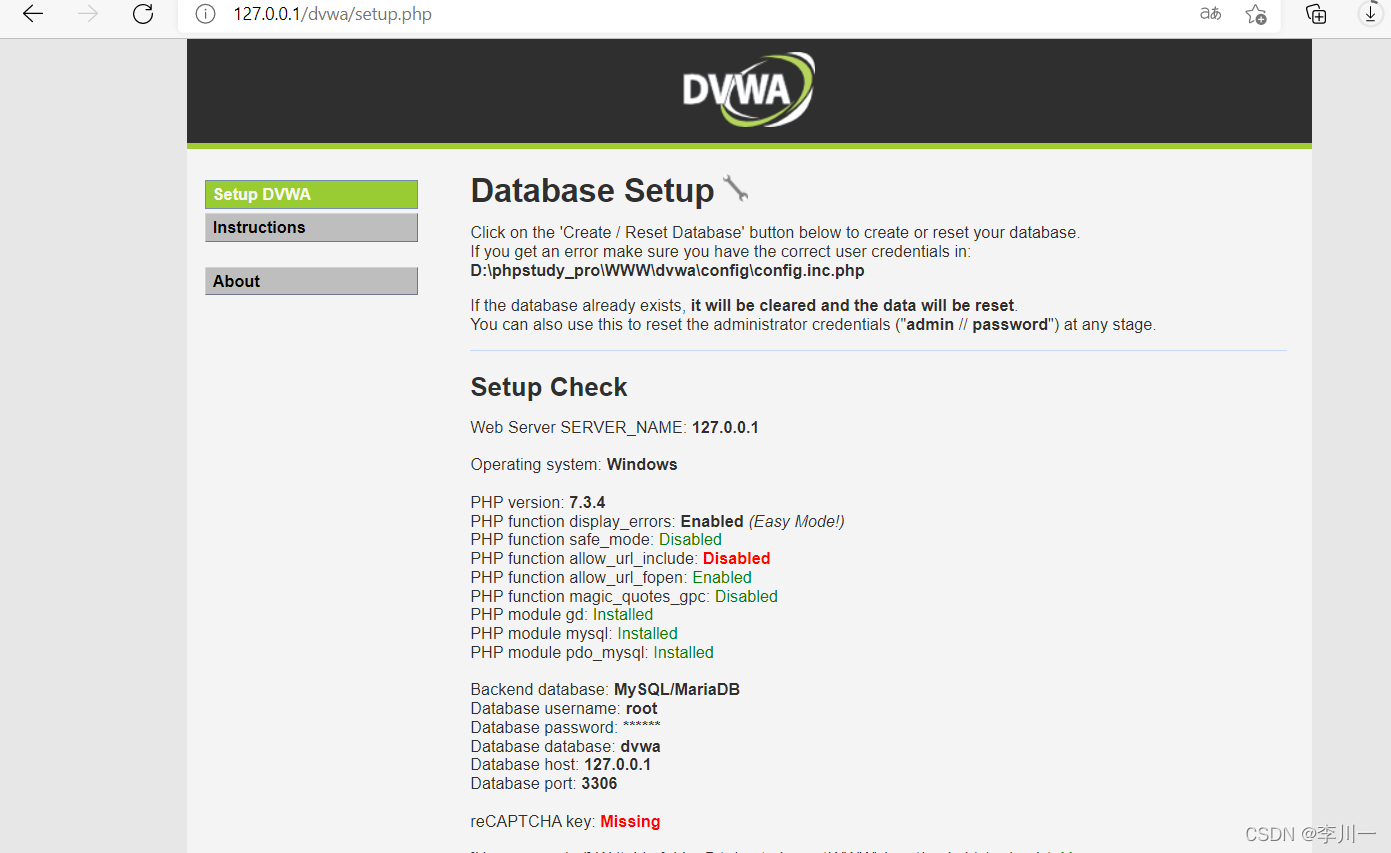Click the site information icon in address bar
The image size is (1391, 853).
pyautogui.click(x=205, y=15)
